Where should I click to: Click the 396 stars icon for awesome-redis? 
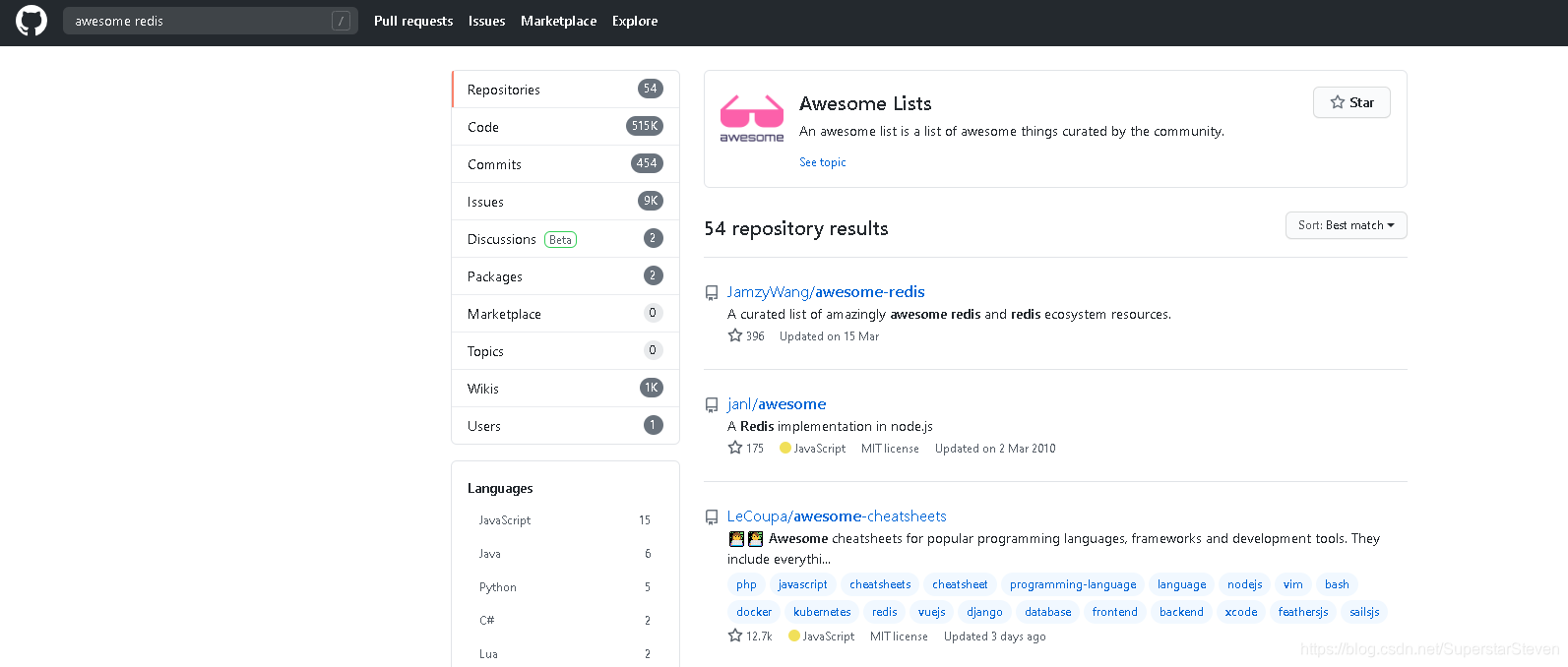[735, 335]
